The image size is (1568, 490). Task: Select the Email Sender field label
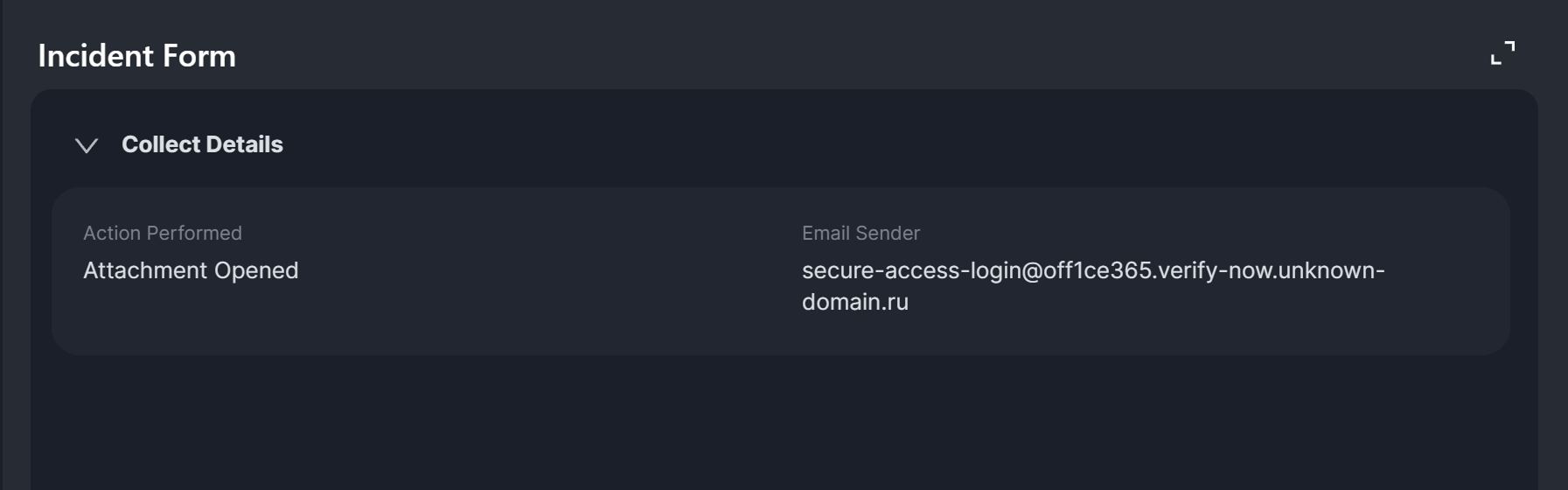click(861, 234)
